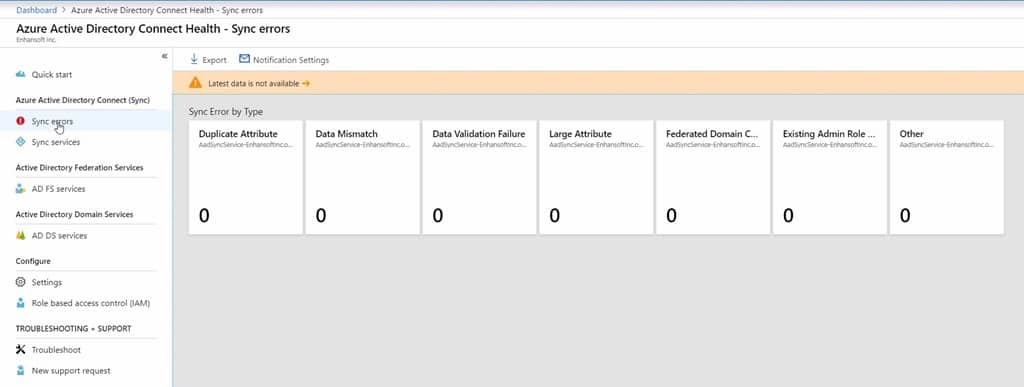The image size is (1024, 387).
Task: Click the 0 count in Large Attribute tile
Action: [x=554, y=215]
